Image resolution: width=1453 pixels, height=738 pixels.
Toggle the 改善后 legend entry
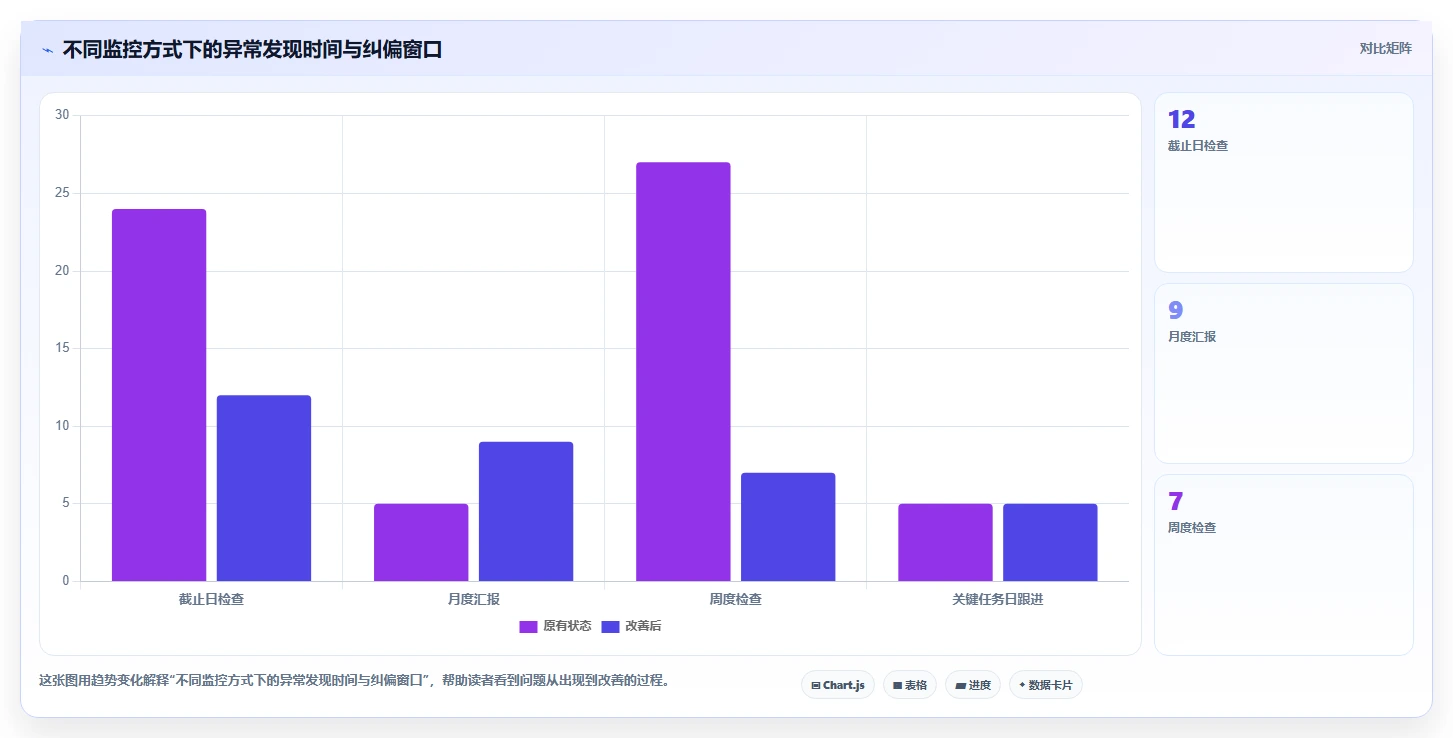[x=631, y=626]
